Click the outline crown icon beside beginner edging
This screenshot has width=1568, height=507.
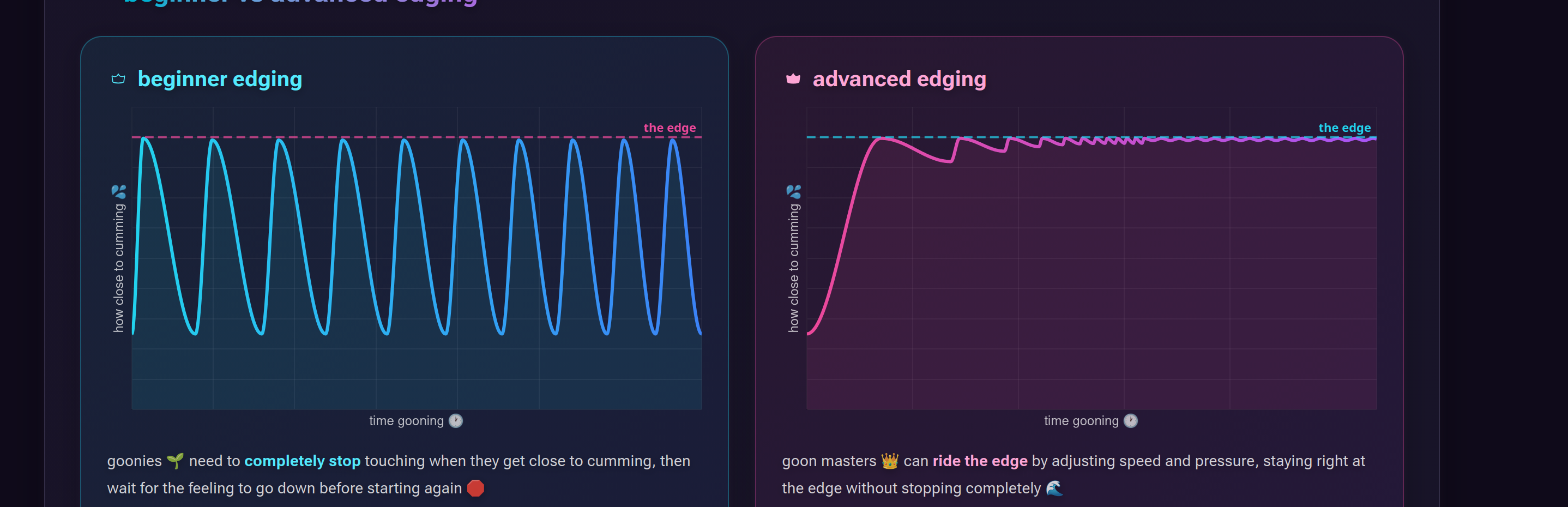point(118,79)
